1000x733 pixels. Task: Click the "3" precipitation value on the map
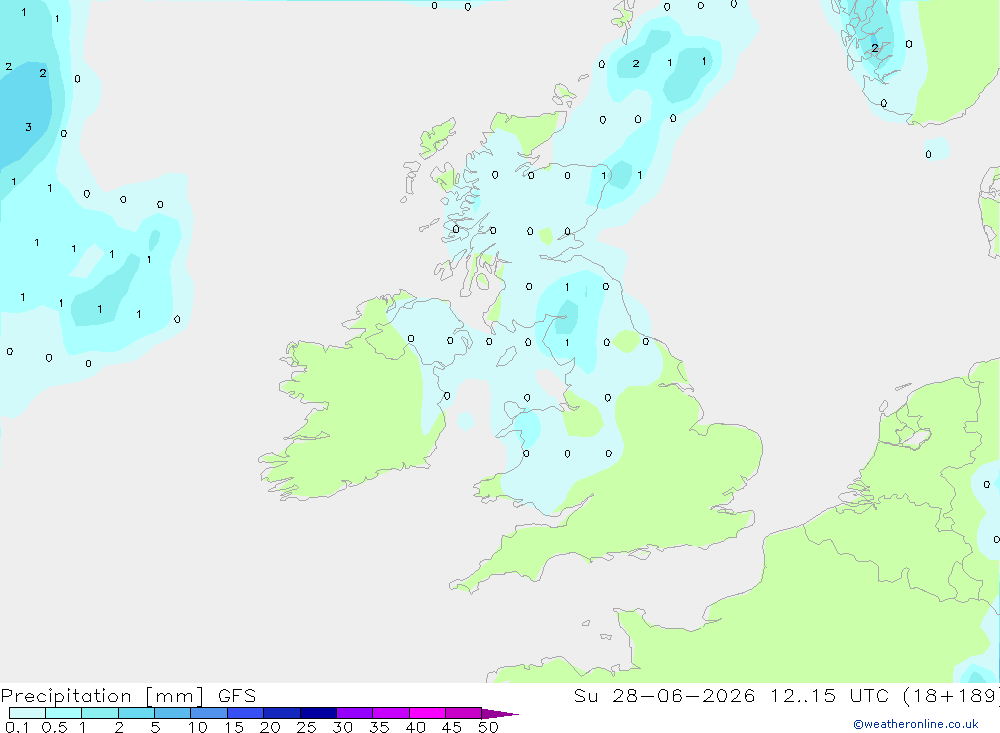tap(28, 127)
